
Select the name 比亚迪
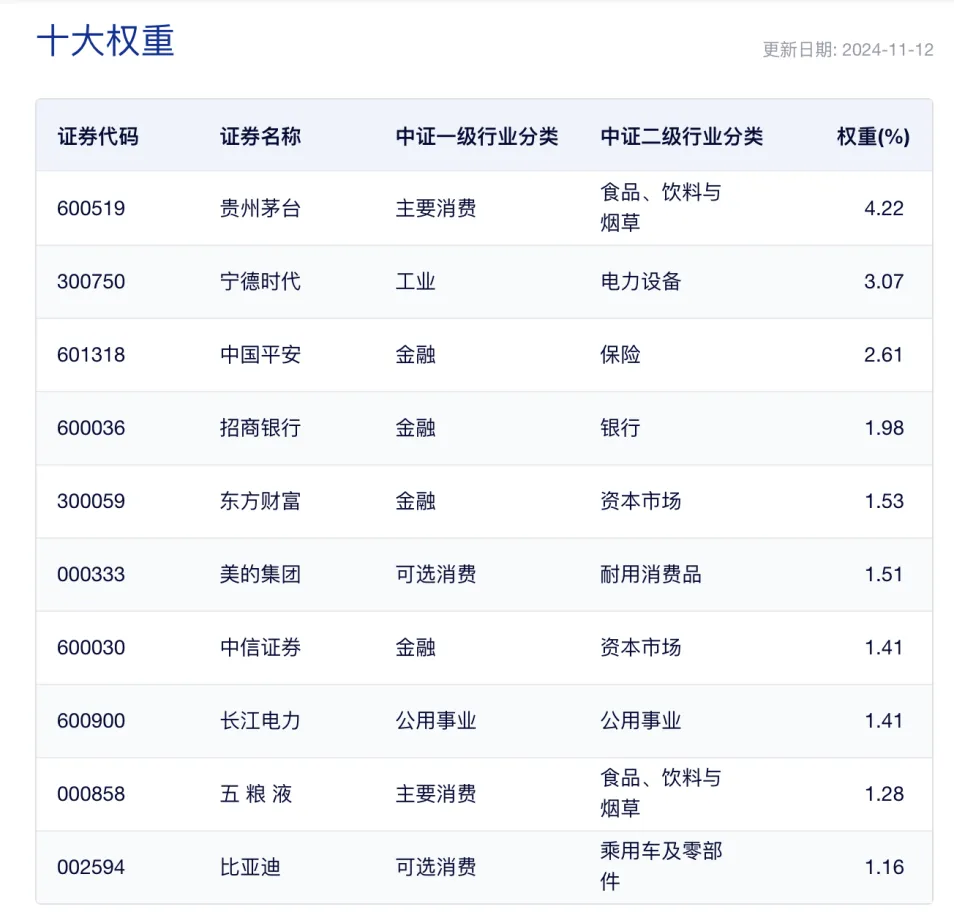pyautogui.click(x=250, y=868)
